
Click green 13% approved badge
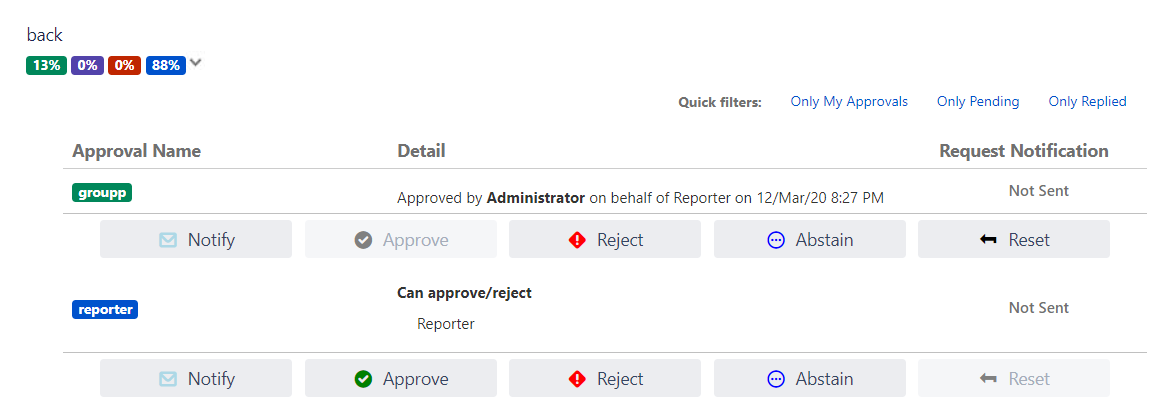[46, 66]
